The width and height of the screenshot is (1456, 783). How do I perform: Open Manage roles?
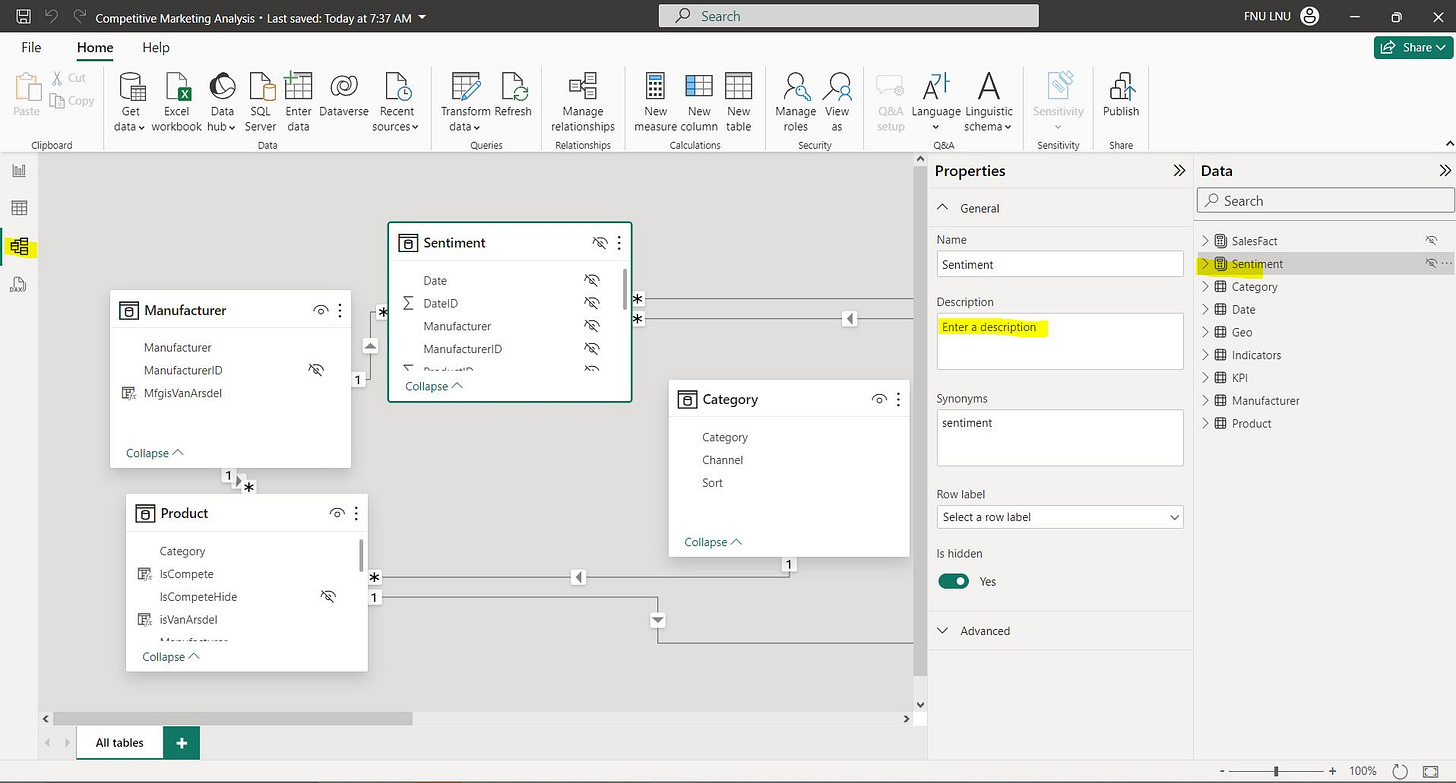click(796, 102)
